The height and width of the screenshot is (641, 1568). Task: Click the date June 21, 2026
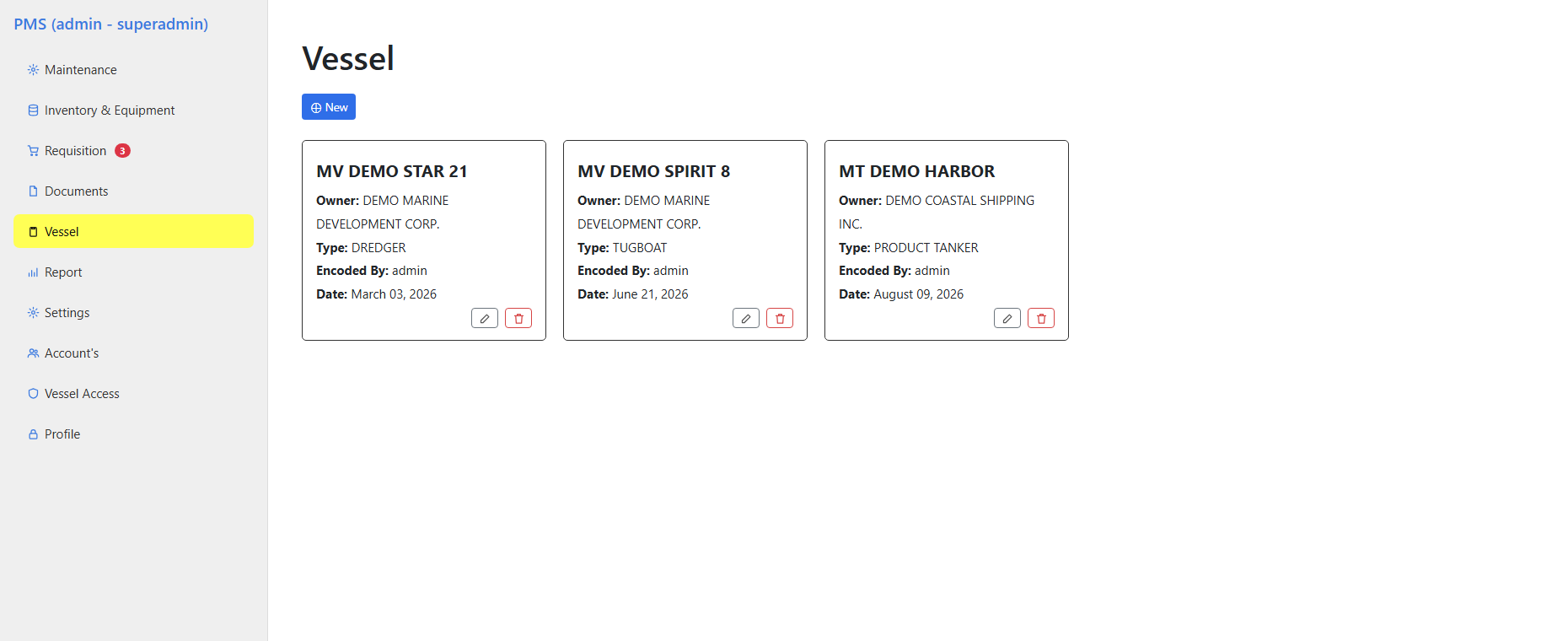pyautogui.click(x=650, y=294)
